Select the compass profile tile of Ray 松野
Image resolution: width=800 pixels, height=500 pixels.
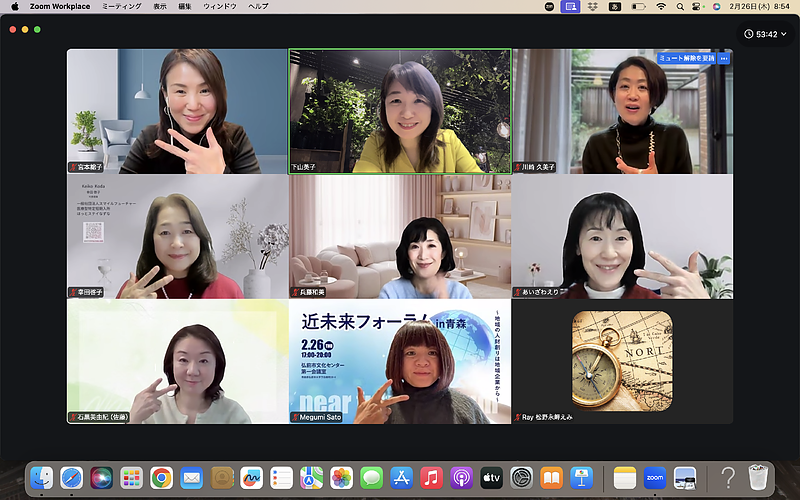(621, 361)
